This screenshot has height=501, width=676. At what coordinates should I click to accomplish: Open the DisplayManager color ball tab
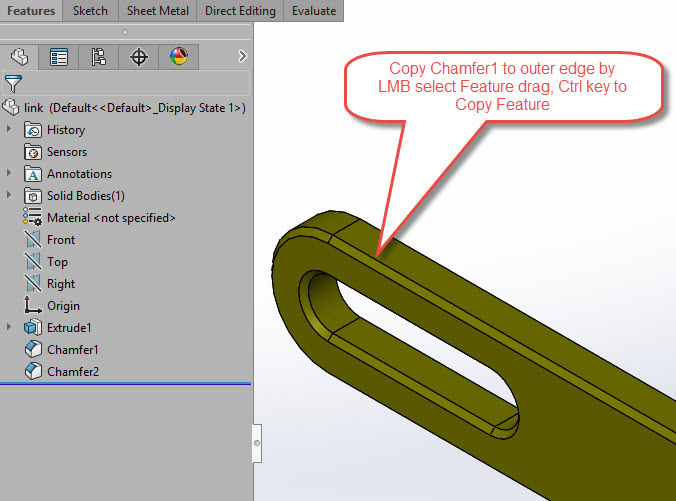178,56
